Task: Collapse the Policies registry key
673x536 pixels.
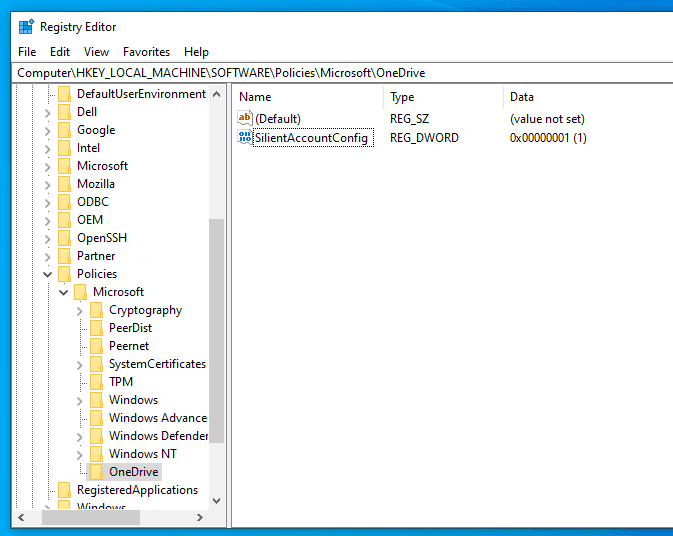Action: [x=48, y=274]
